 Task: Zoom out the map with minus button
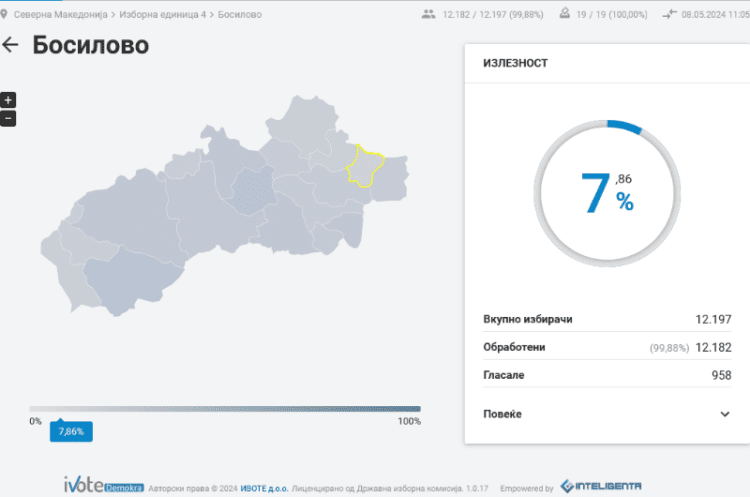click(x=8, y=118)
